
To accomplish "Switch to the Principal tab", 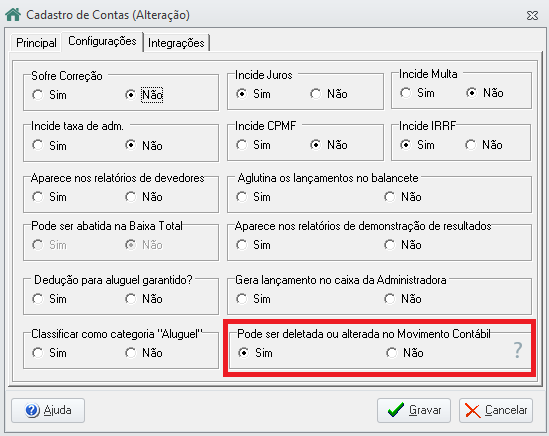I will [x=36, y=43].
